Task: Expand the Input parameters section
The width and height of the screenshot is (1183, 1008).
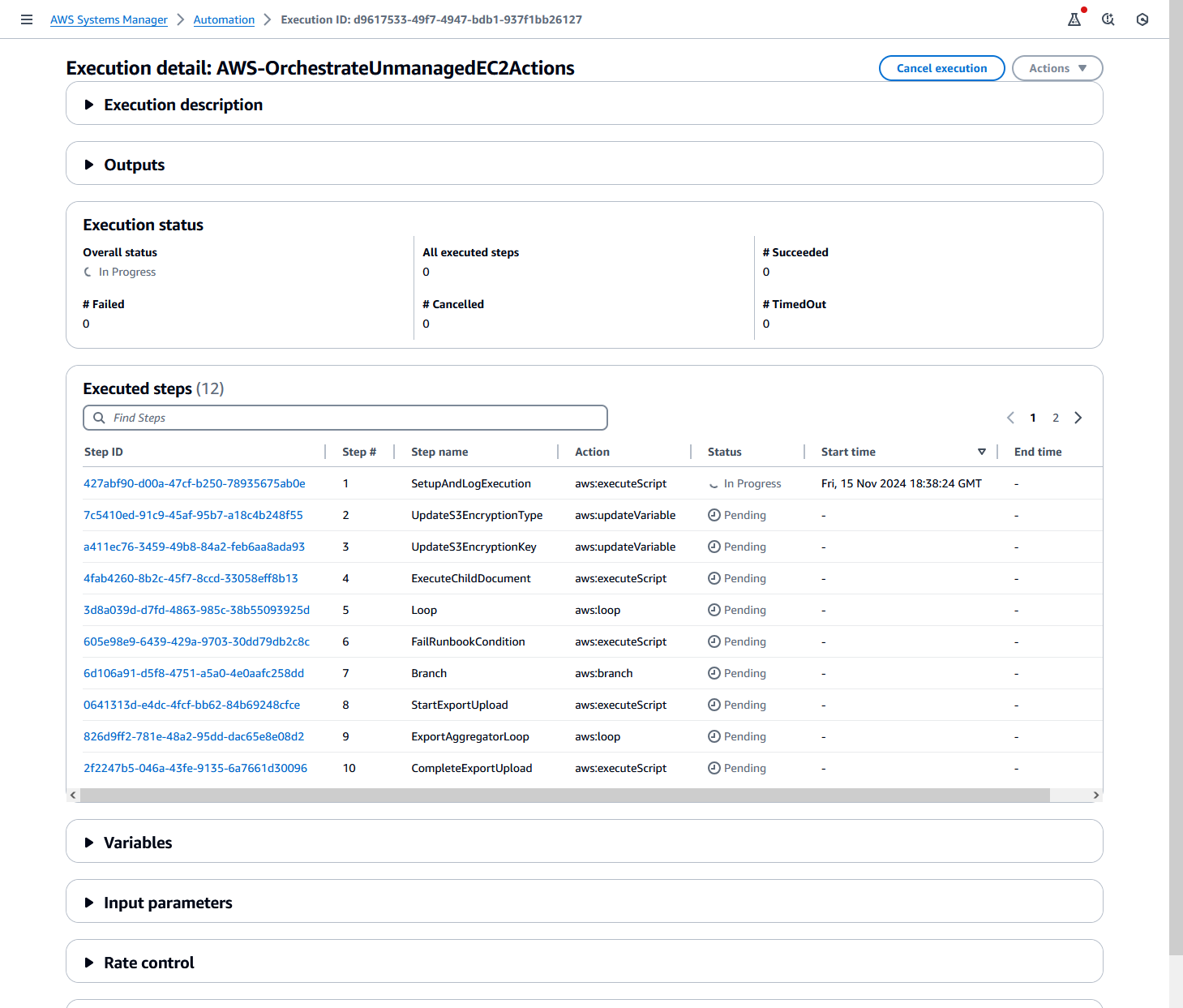Action: (x=89, y=903)
